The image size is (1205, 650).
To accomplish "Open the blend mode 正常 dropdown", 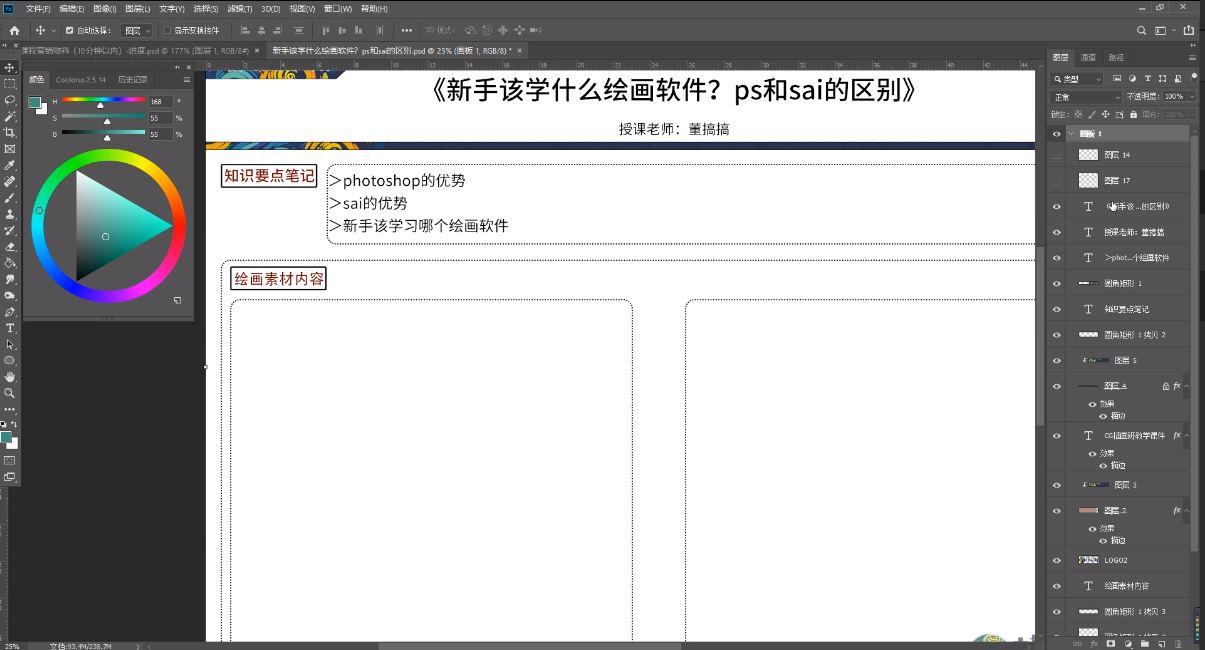I will pos(1087,96).
